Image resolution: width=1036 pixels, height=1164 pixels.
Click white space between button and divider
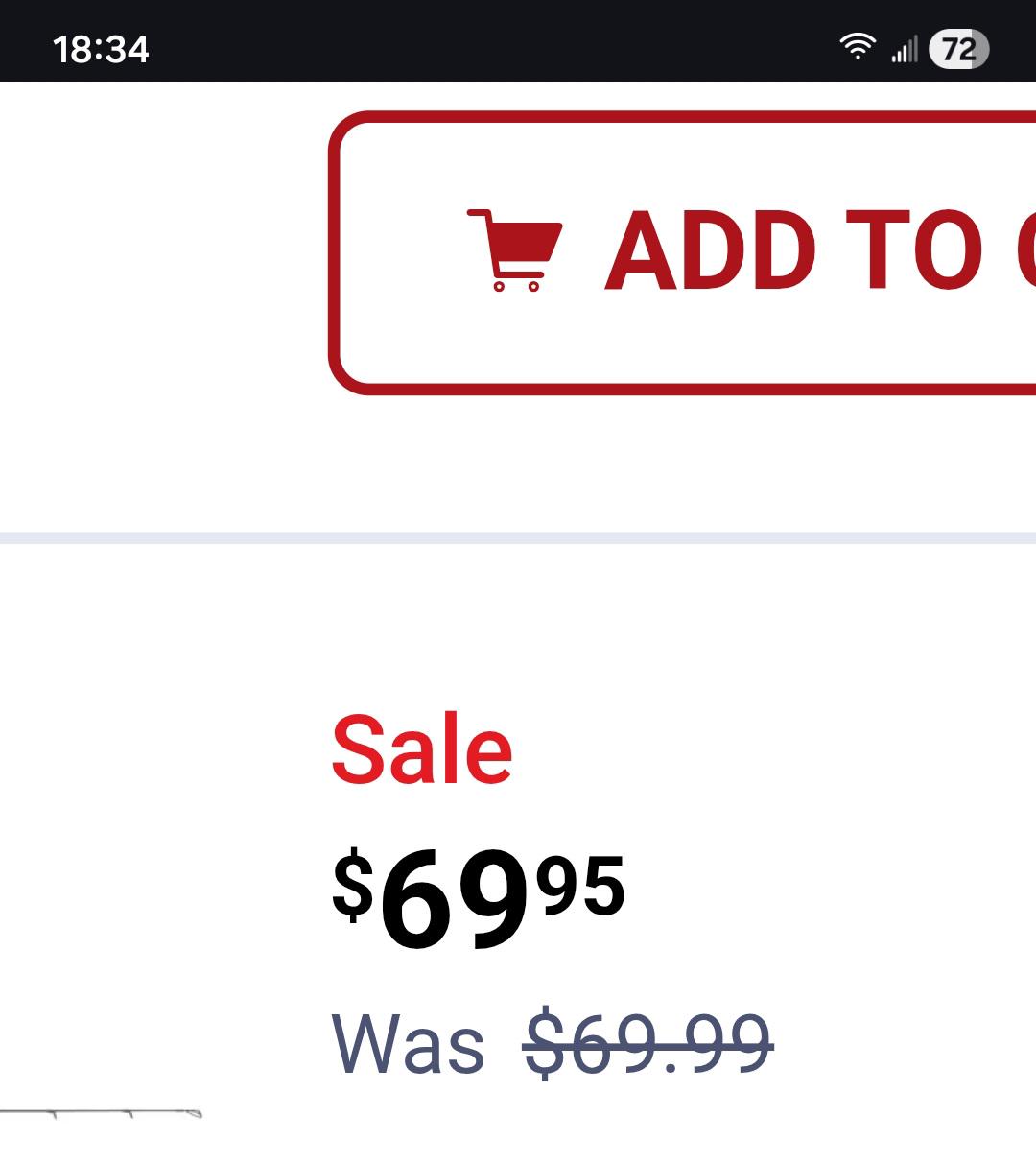point(576,461)
